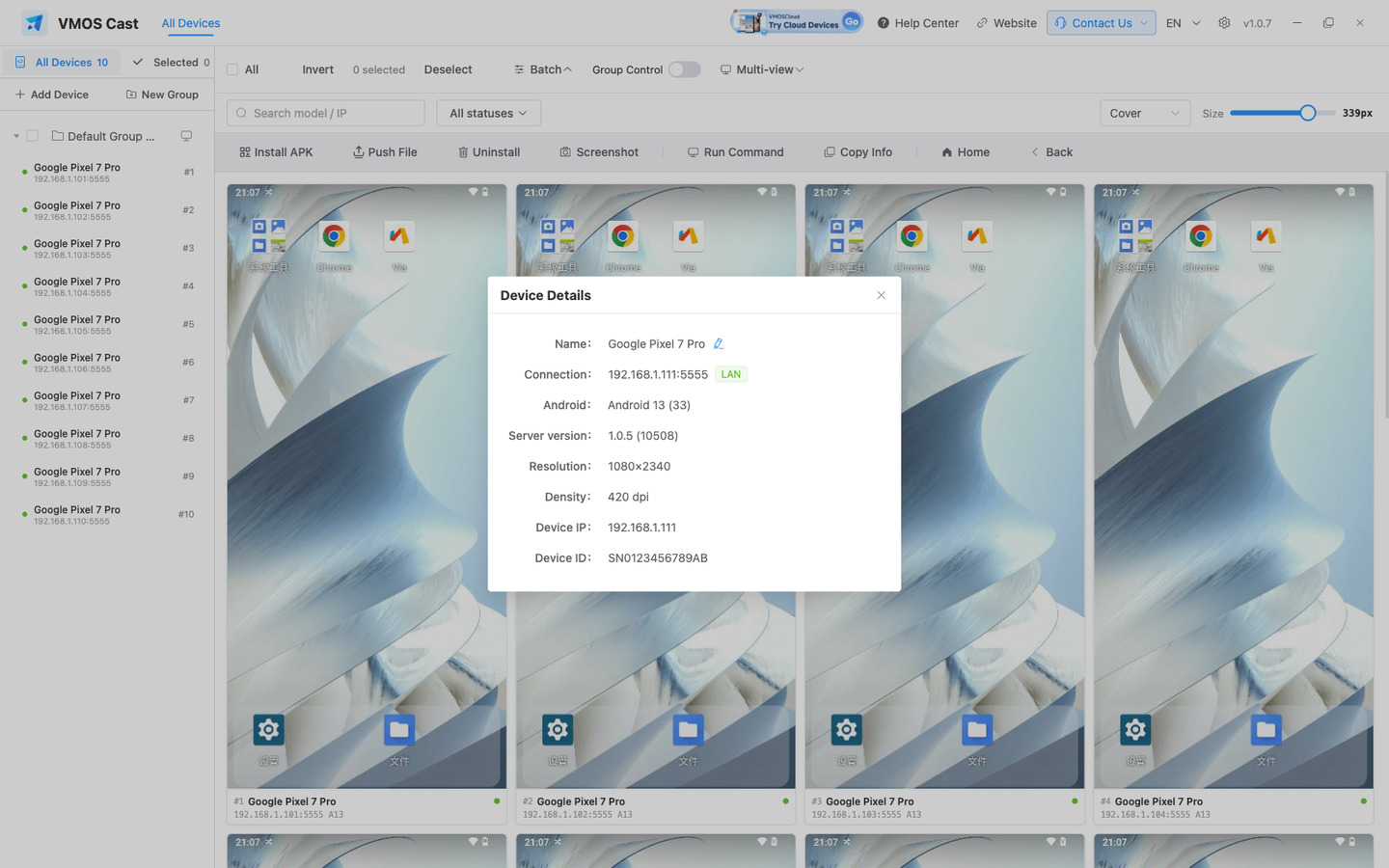Enable the Group Control switch

[684, 69]
